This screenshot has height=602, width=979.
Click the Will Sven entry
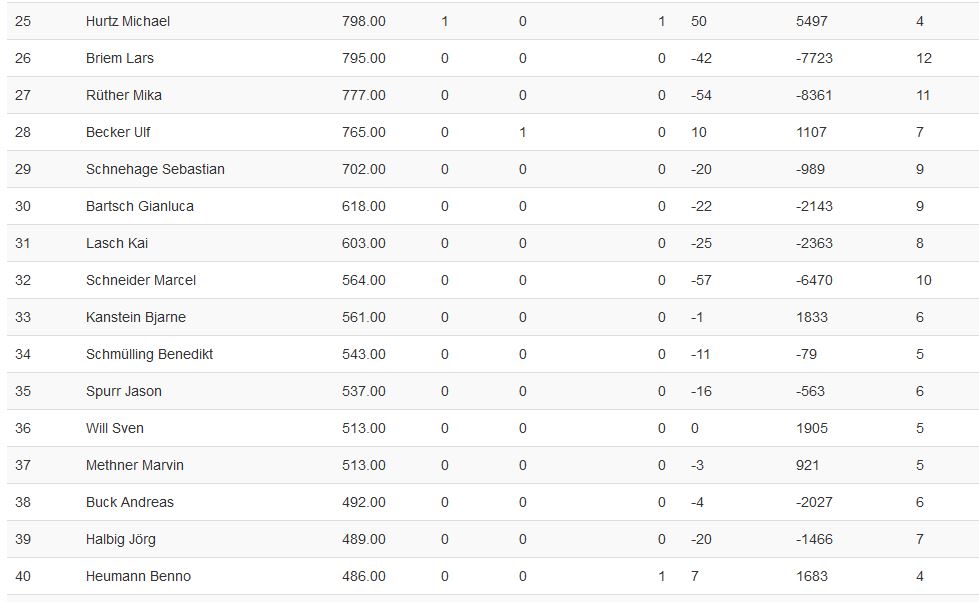[x=115, y=428]
